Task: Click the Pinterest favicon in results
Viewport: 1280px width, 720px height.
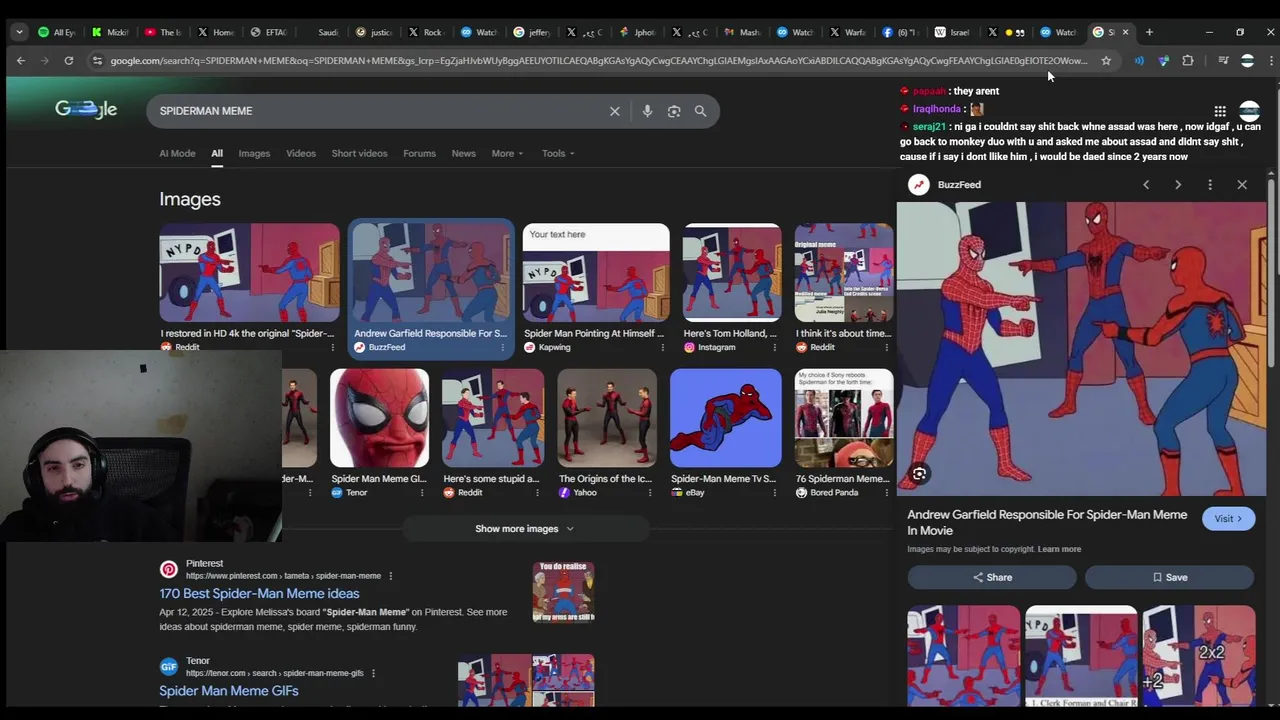Action: pyautogui.click(x=169, y=569)
